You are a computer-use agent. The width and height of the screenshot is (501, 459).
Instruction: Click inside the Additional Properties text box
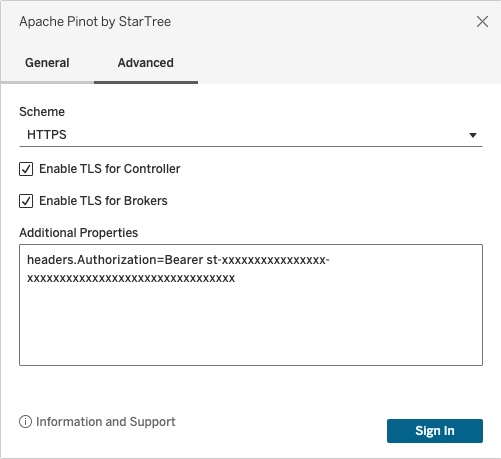pos(251,305)
